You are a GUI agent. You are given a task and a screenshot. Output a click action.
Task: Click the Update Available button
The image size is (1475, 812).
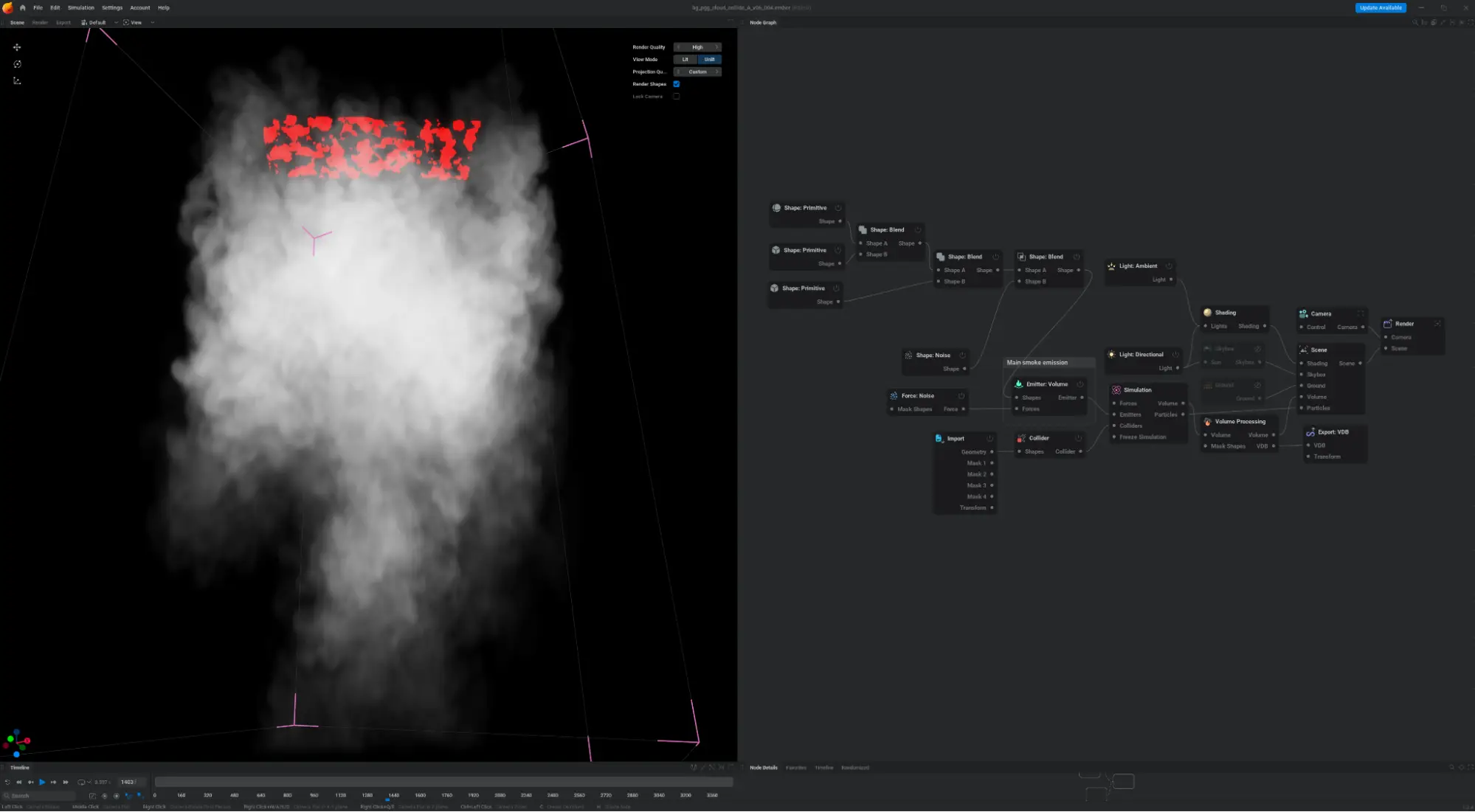point(1381,7)
